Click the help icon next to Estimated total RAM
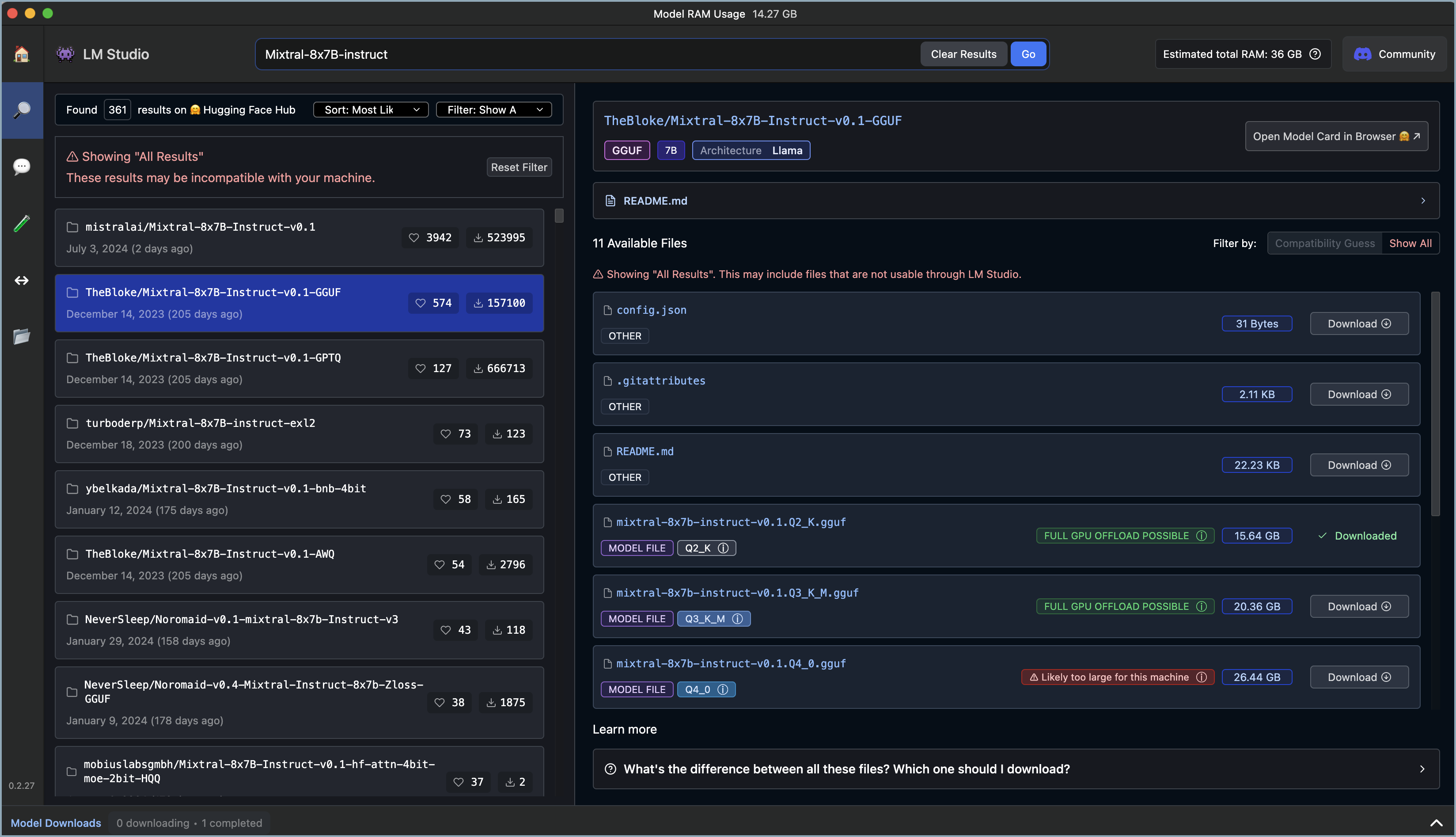This screenshot has height=837, width=1456. (1316, 53)
